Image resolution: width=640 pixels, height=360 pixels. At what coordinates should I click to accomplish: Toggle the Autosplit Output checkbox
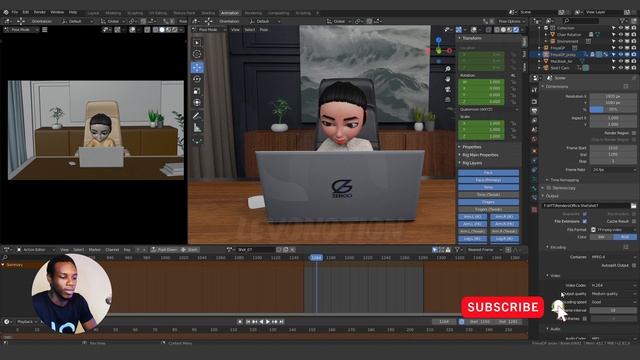[634, 265]
